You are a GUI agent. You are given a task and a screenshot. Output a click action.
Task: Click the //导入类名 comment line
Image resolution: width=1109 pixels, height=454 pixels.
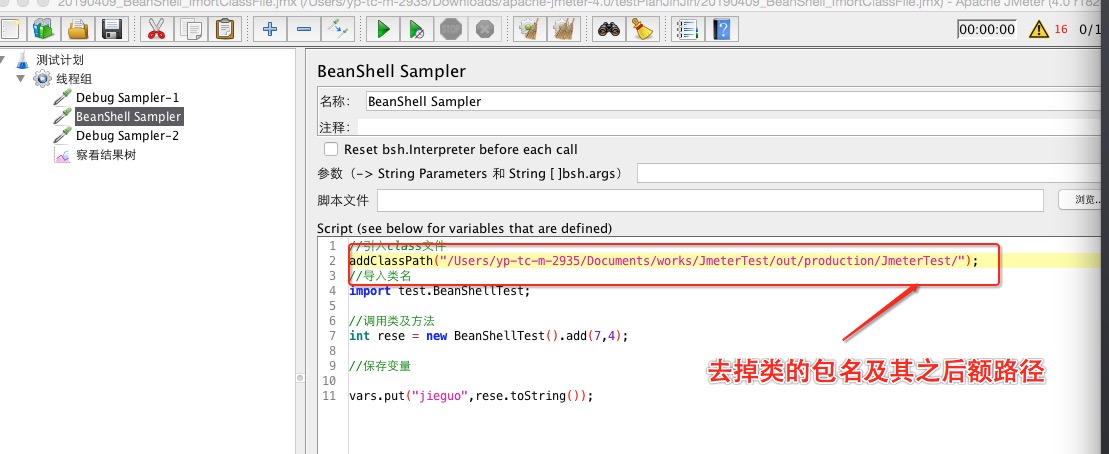tap(380, 276)
